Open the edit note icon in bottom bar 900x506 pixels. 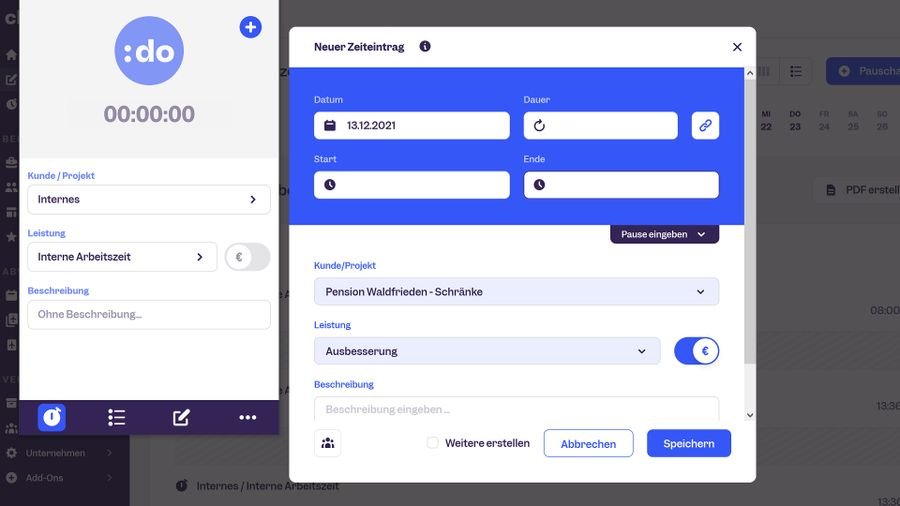pos(181,417)
